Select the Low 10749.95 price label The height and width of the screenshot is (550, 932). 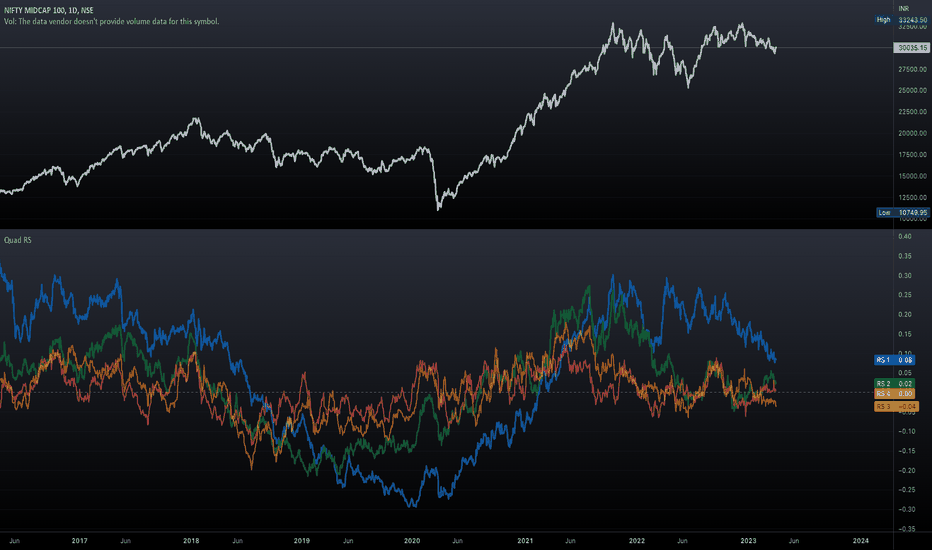pyautogui.click(x=903, y=212)
